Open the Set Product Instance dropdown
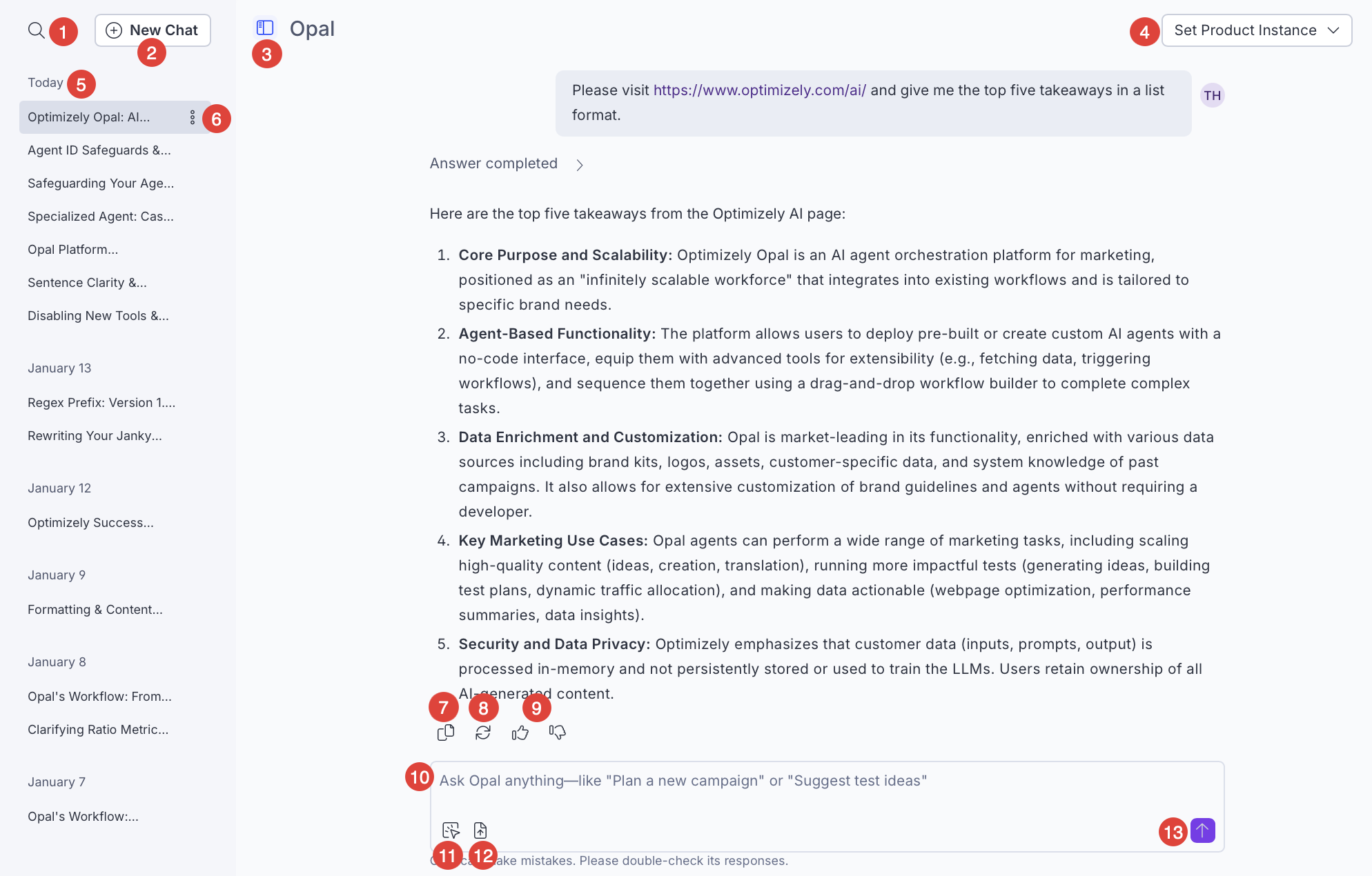 [x=1256, y=30]
